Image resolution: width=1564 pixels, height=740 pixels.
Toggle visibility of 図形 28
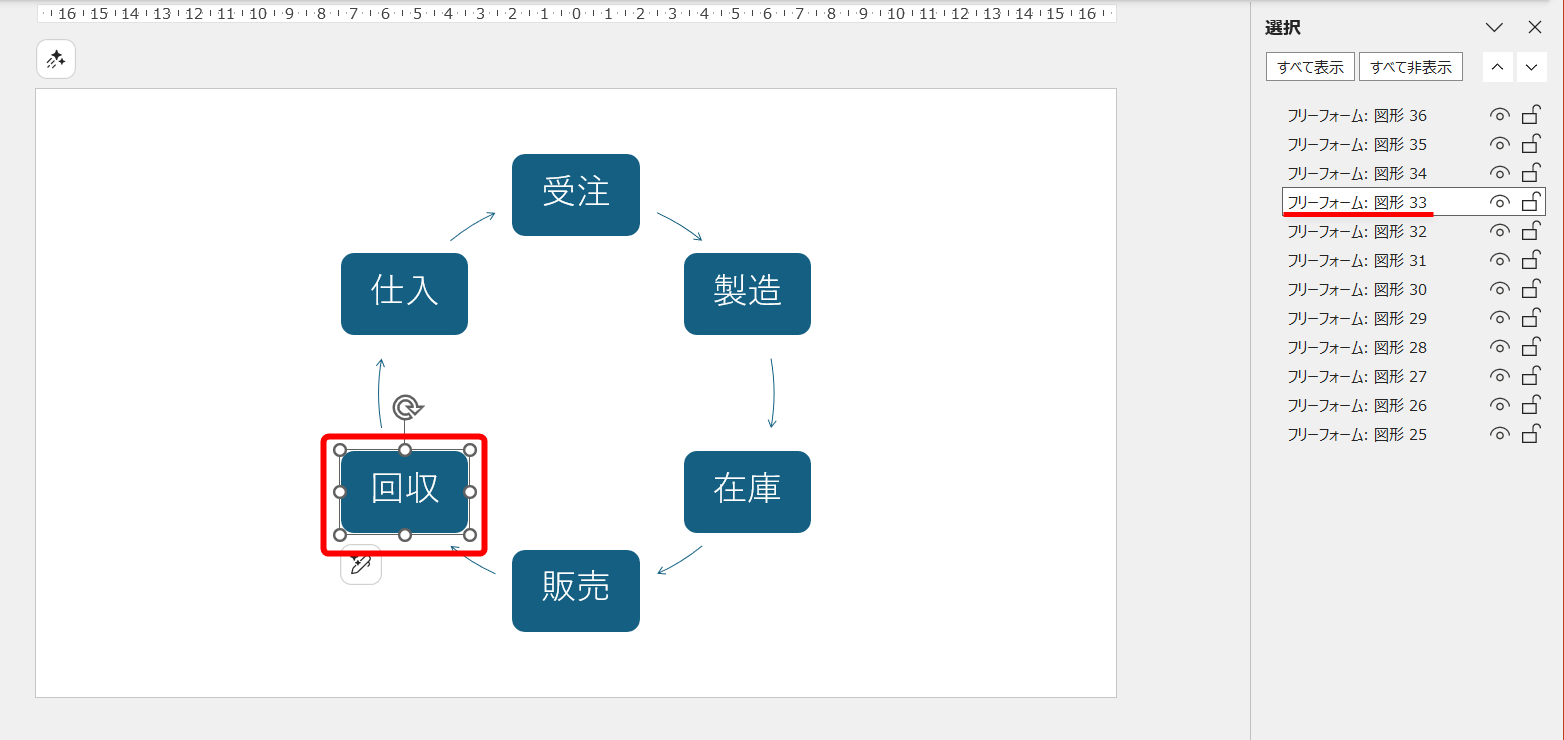(x=1498, y=347)
